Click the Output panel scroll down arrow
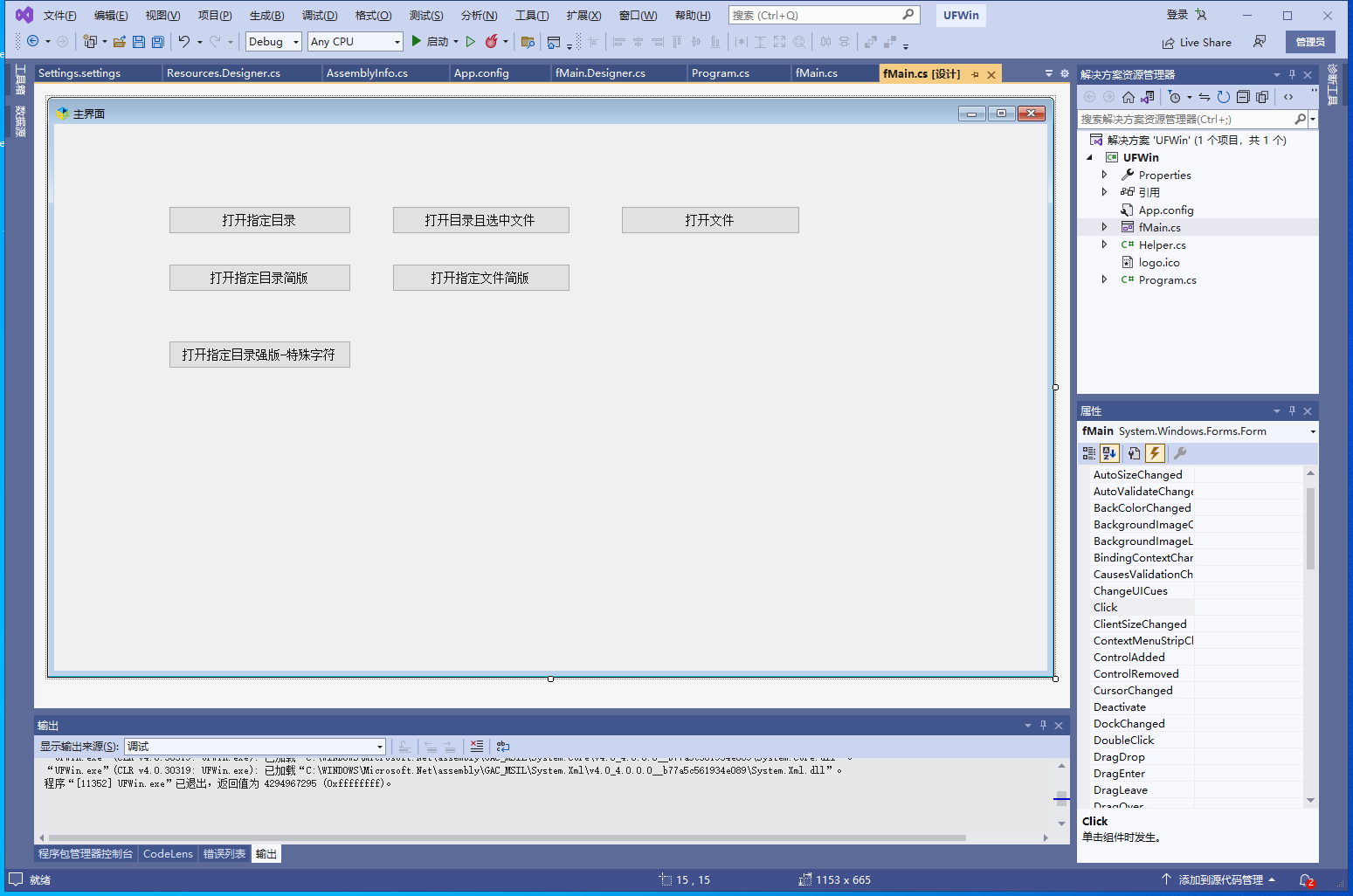This screenshot has width=1353, height=896. pyautogui.click(x=1061, y=824)
